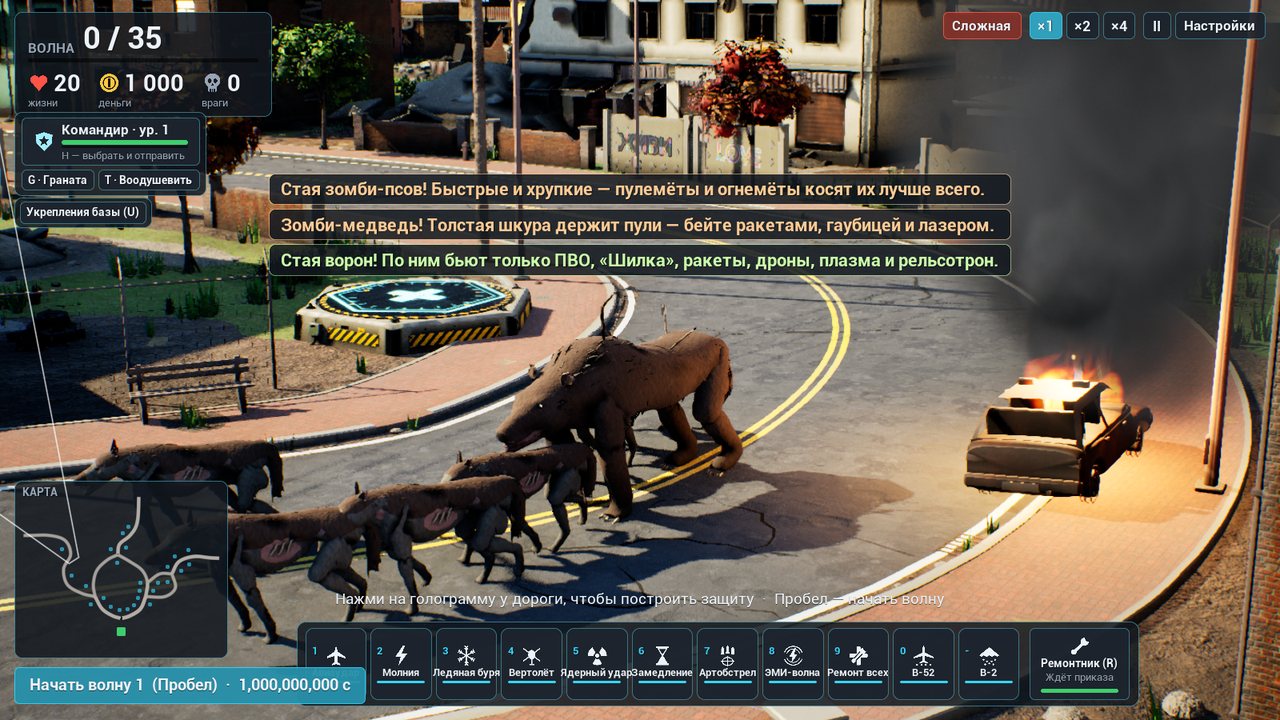Click the G · Граната button
The image size is (1280, 720).
58,181
